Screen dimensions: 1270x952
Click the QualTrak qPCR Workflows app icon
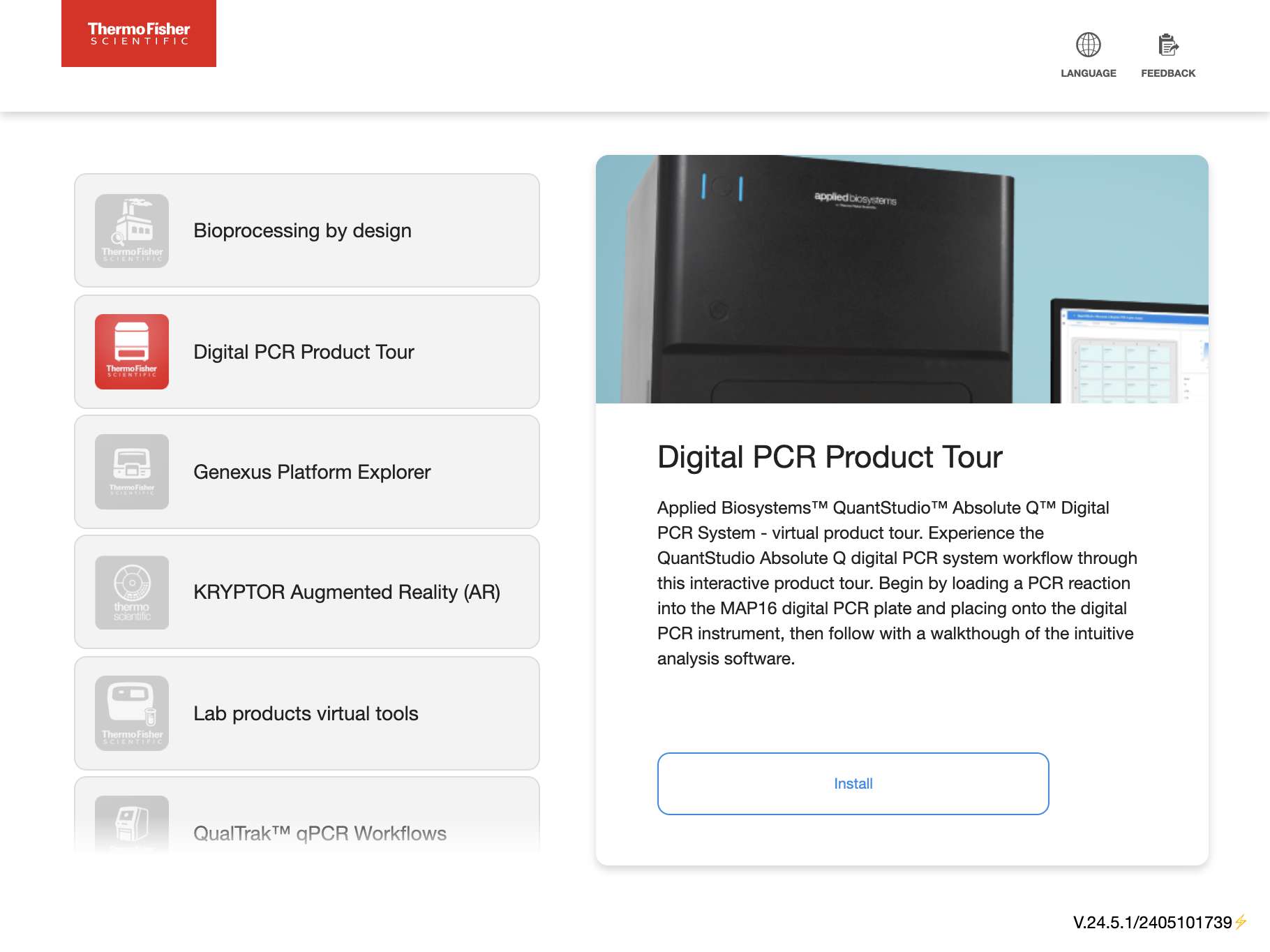pyautogui.click(x=132, y=824)
